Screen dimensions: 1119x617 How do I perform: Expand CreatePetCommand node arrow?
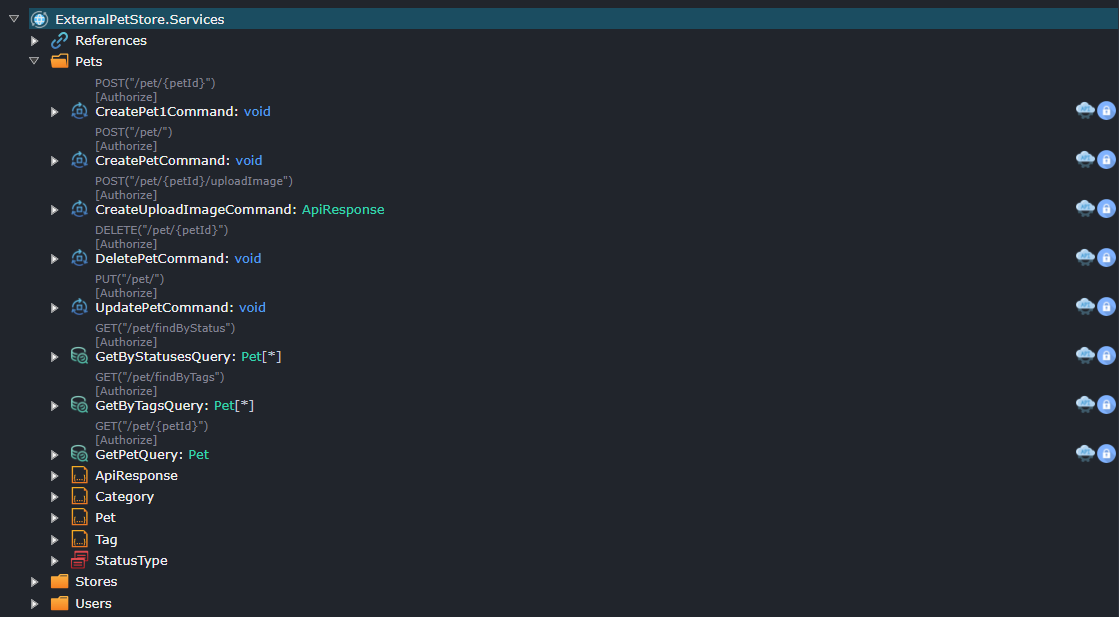(x=54, y=161)
